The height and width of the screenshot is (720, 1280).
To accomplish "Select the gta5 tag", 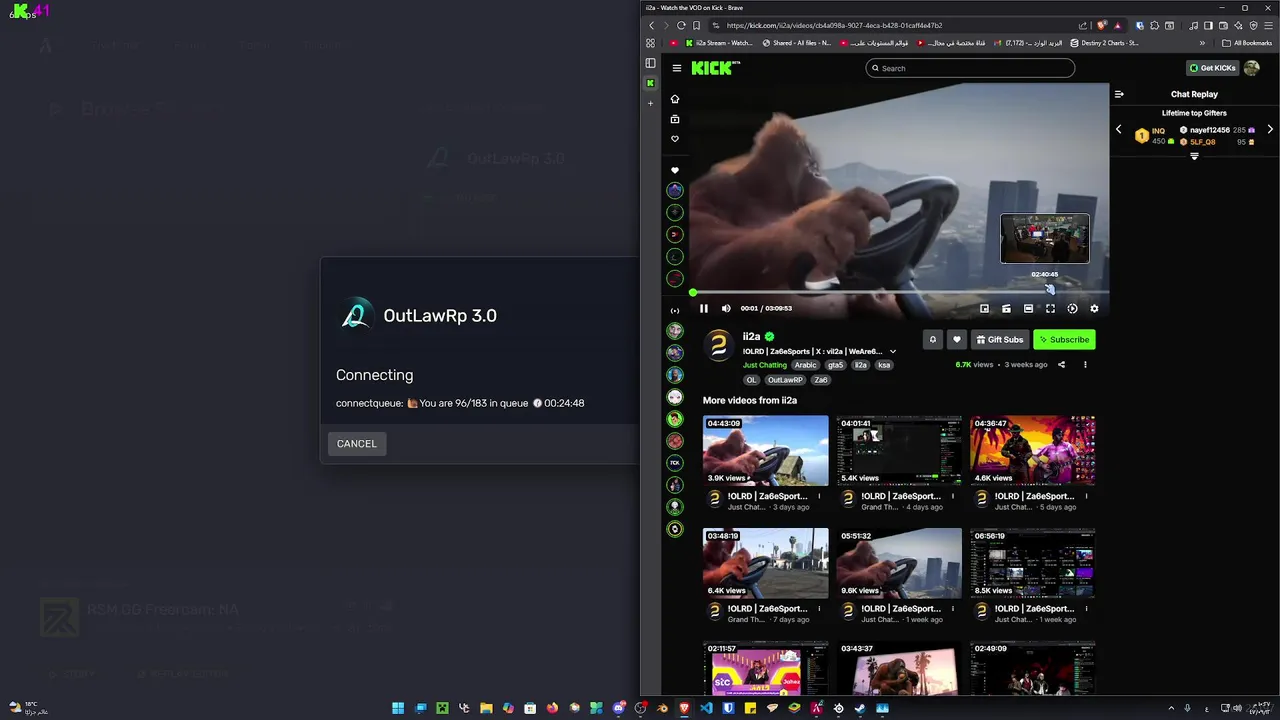I will tap(835, 365).
